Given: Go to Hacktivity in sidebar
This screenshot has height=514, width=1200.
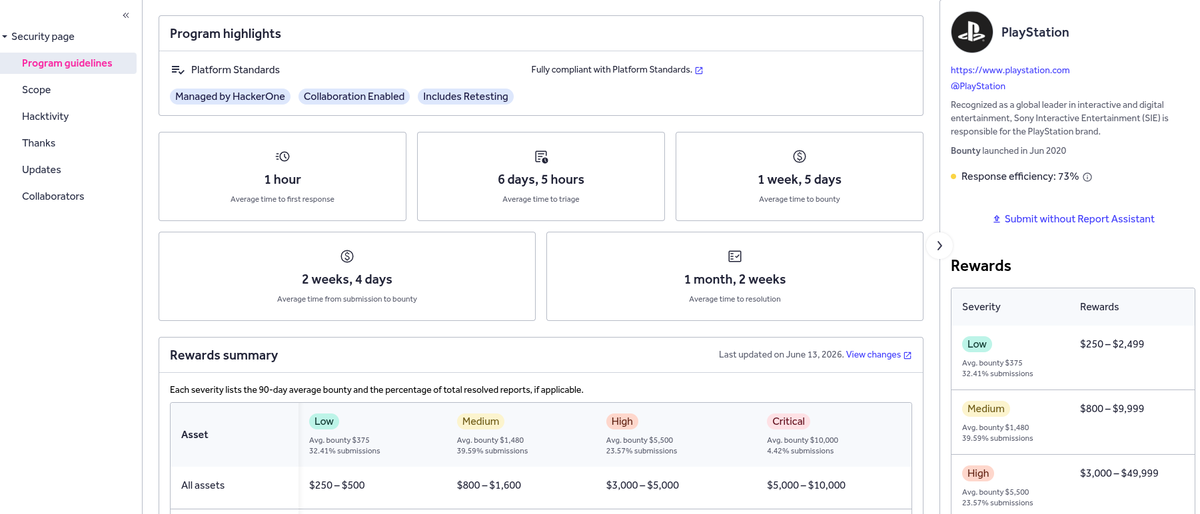Looking at the screenshot, I should click(x=45, y=116).
